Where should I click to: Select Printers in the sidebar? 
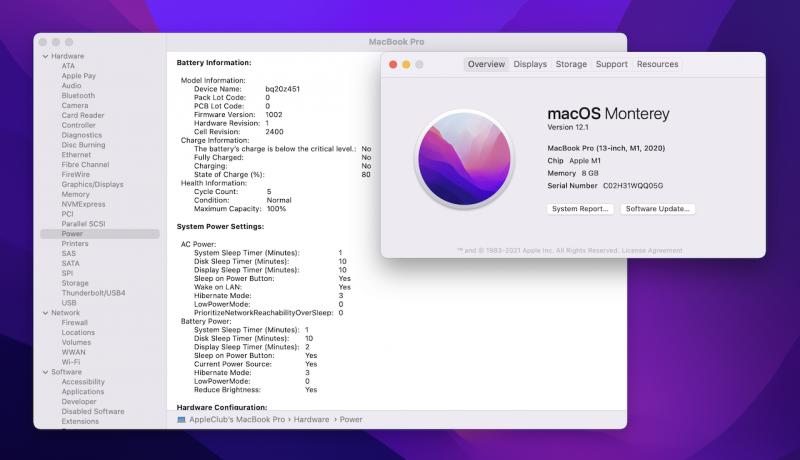[x=75, y=244]
